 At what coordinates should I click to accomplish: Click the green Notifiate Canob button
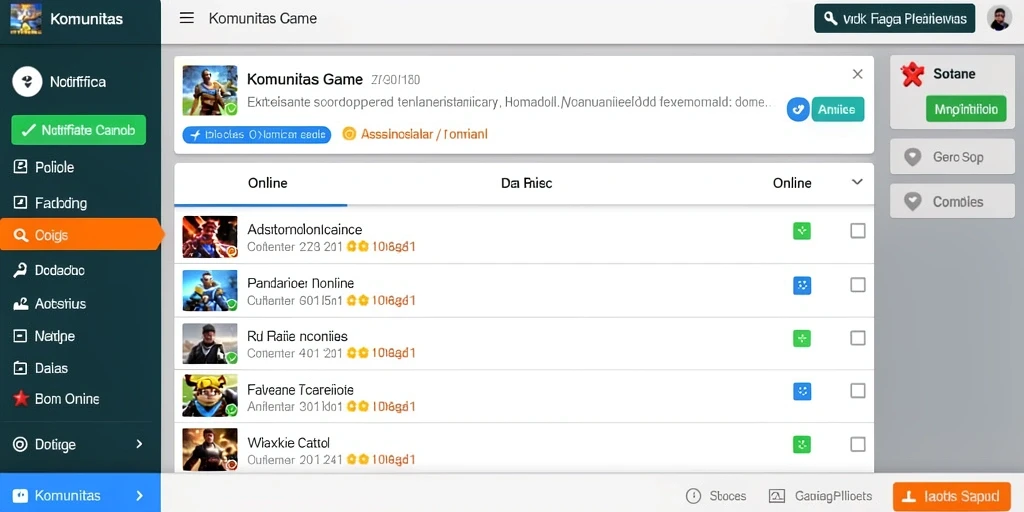(78, 130)
